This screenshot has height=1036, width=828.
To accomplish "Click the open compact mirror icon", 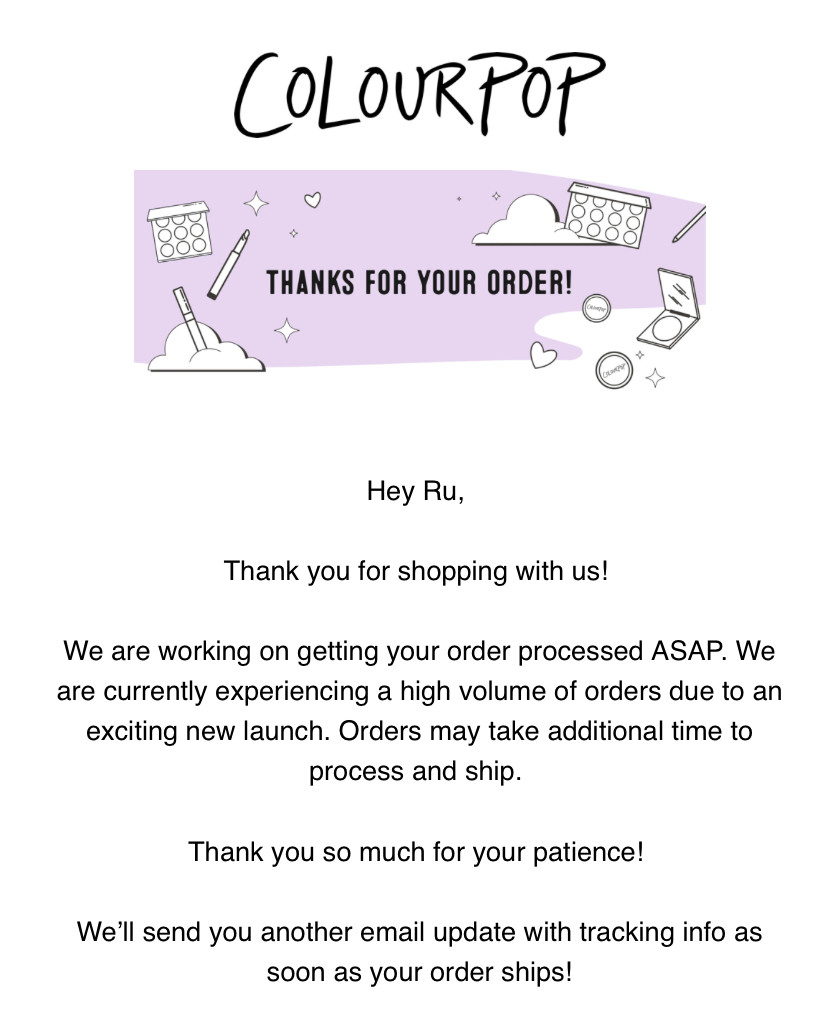I will pyautogui.click(x=669, y=307).
